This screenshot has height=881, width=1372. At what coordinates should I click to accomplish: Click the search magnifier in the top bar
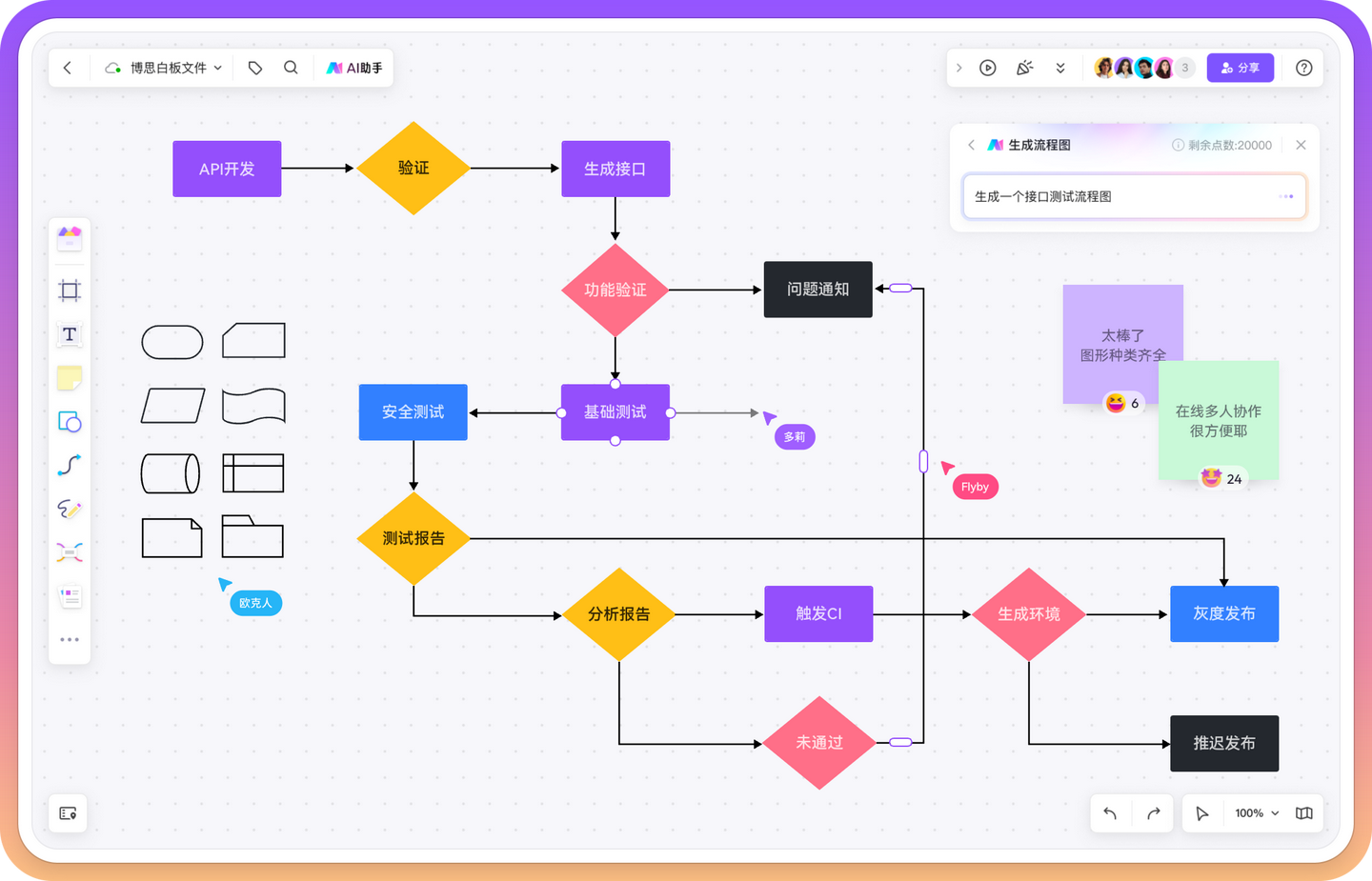(291, 68)
